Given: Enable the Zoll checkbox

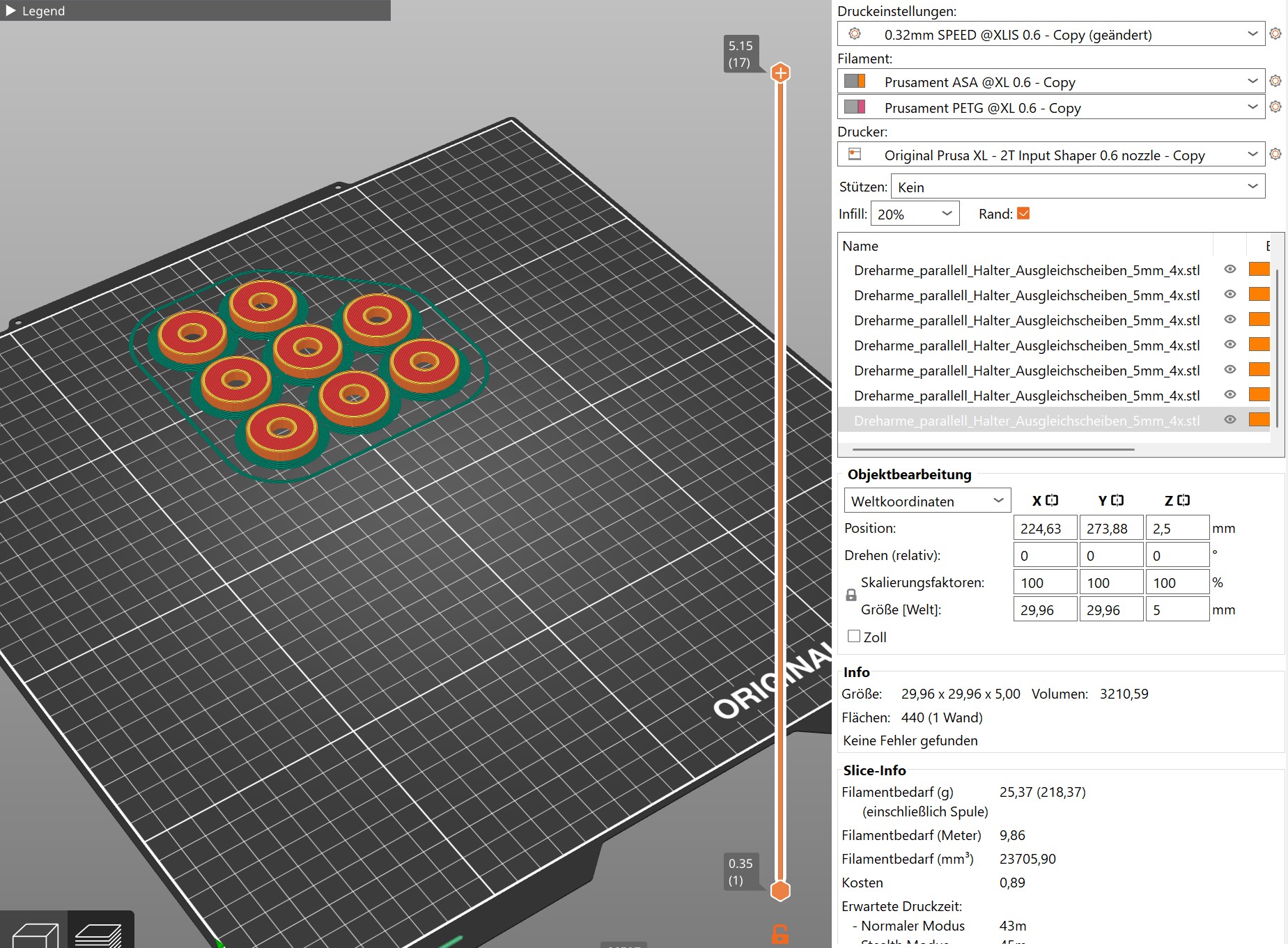Looking at the screenshot, I should [854, 636].
